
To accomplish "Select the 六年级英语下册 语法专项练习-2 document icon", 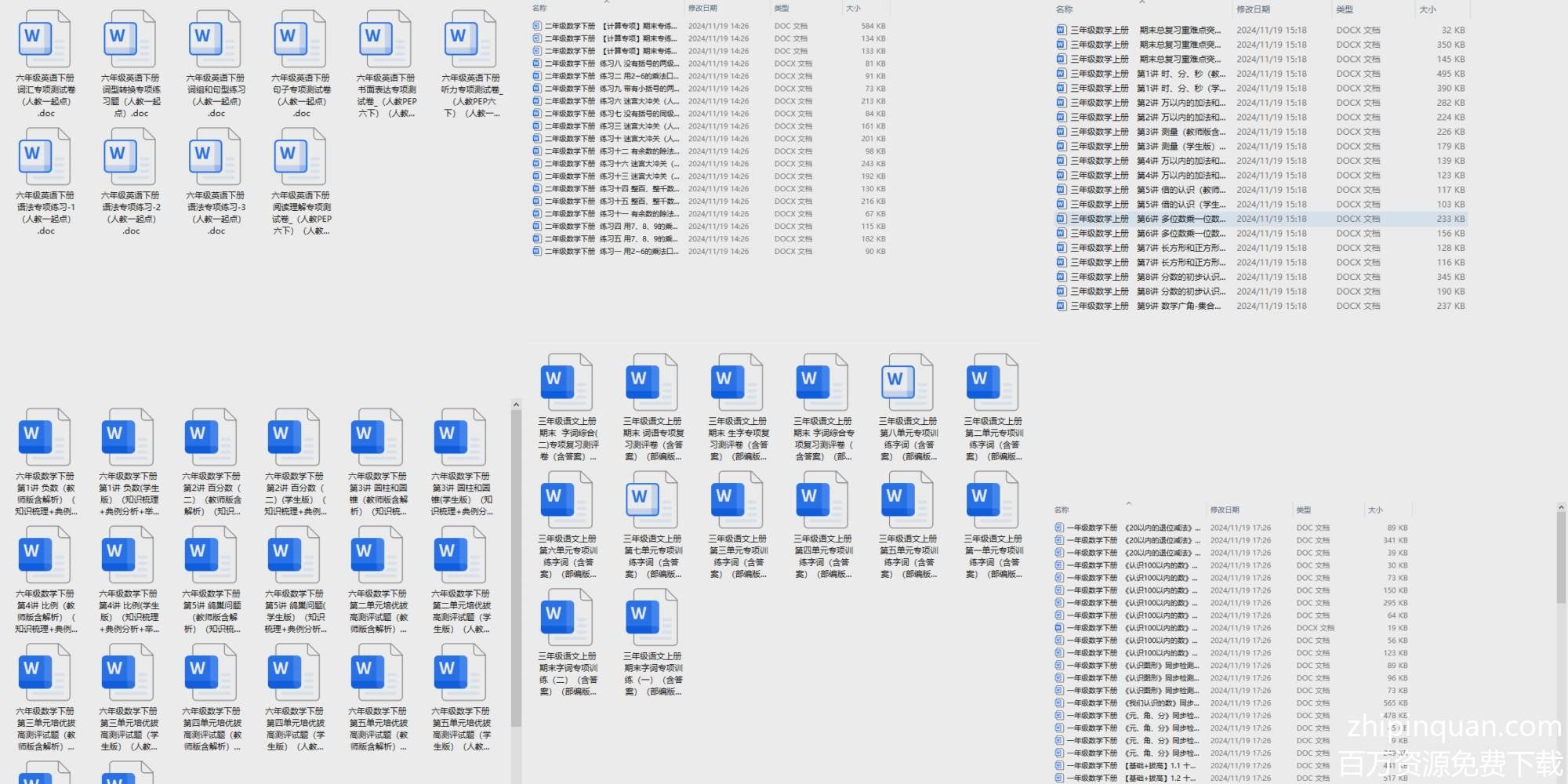I will (x=131, y=158).
